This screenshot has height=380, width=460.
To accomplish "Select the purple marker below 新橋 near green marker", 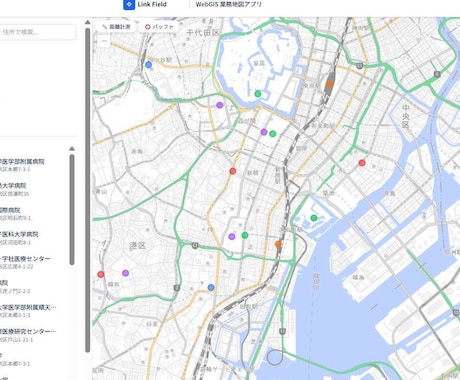I will point(232,237).
